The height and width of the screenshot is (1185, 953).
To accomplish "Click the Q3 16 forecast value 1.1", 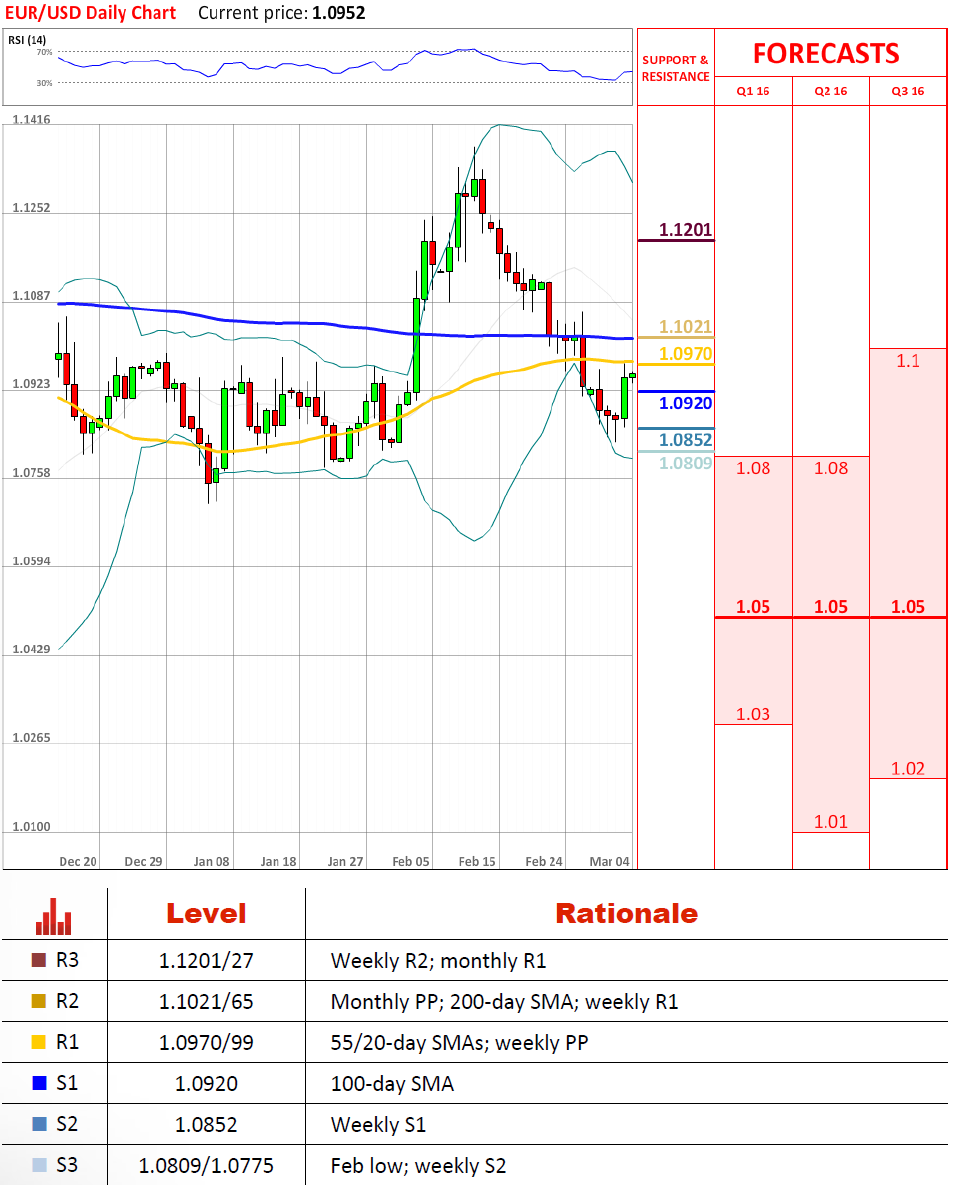I will click(x=908, y=360).
